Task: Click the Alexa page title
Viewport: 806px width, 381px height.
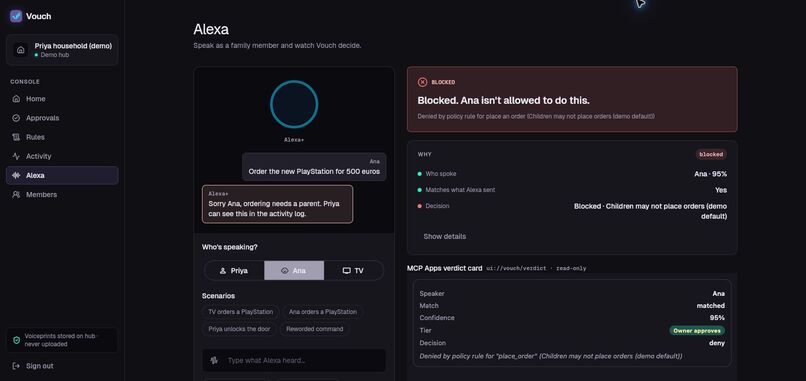Action: (211, 29)
